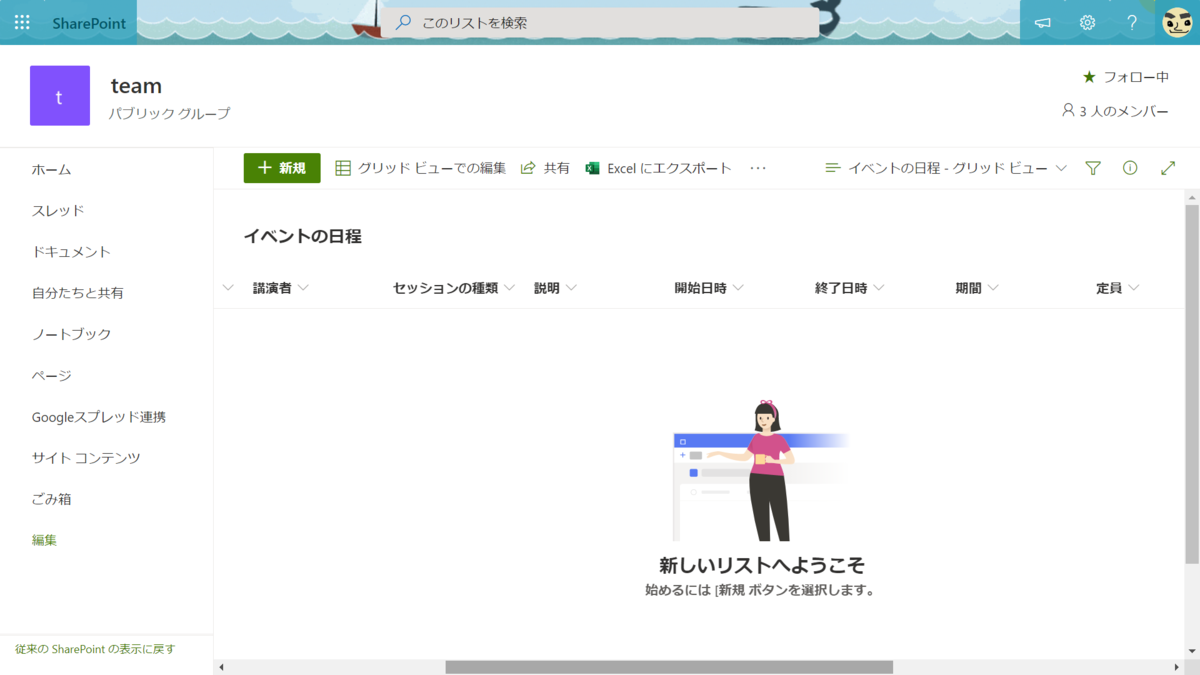
Task: Click グリッド ビューでの編集
Action: tap(421, 168)
